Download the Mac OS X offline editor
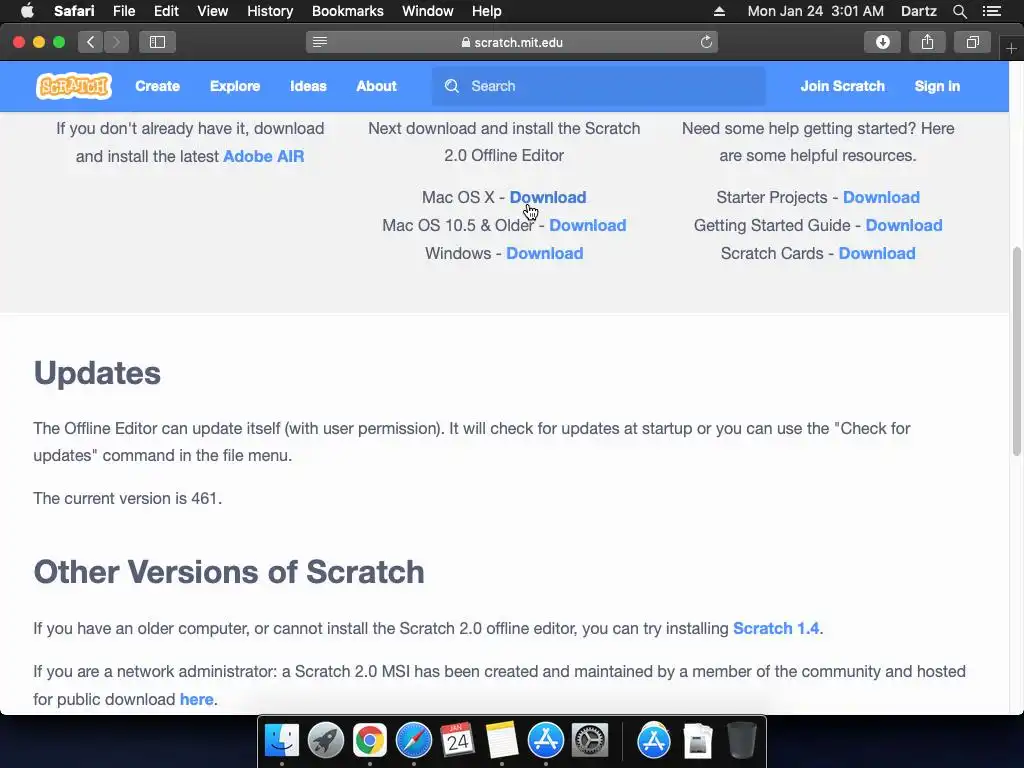 coord(548,197)
